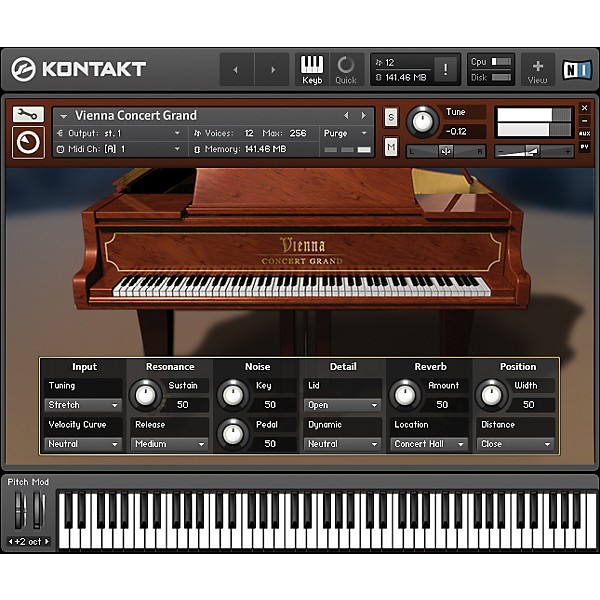
Task: Open instrument menu arrow beside Vienna Concert Grand
Action: 64,116
